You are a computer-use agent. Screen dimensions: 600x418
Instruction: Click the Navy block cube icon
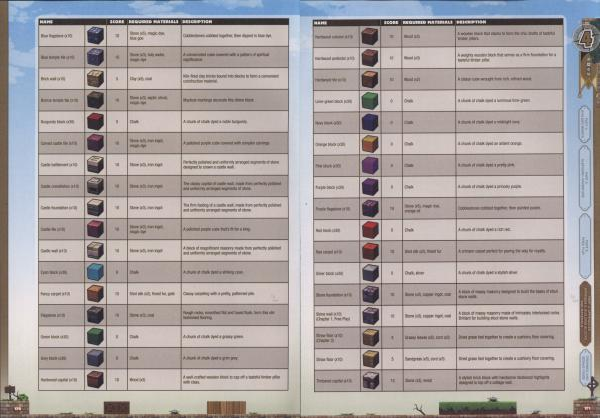click(370, 122)
